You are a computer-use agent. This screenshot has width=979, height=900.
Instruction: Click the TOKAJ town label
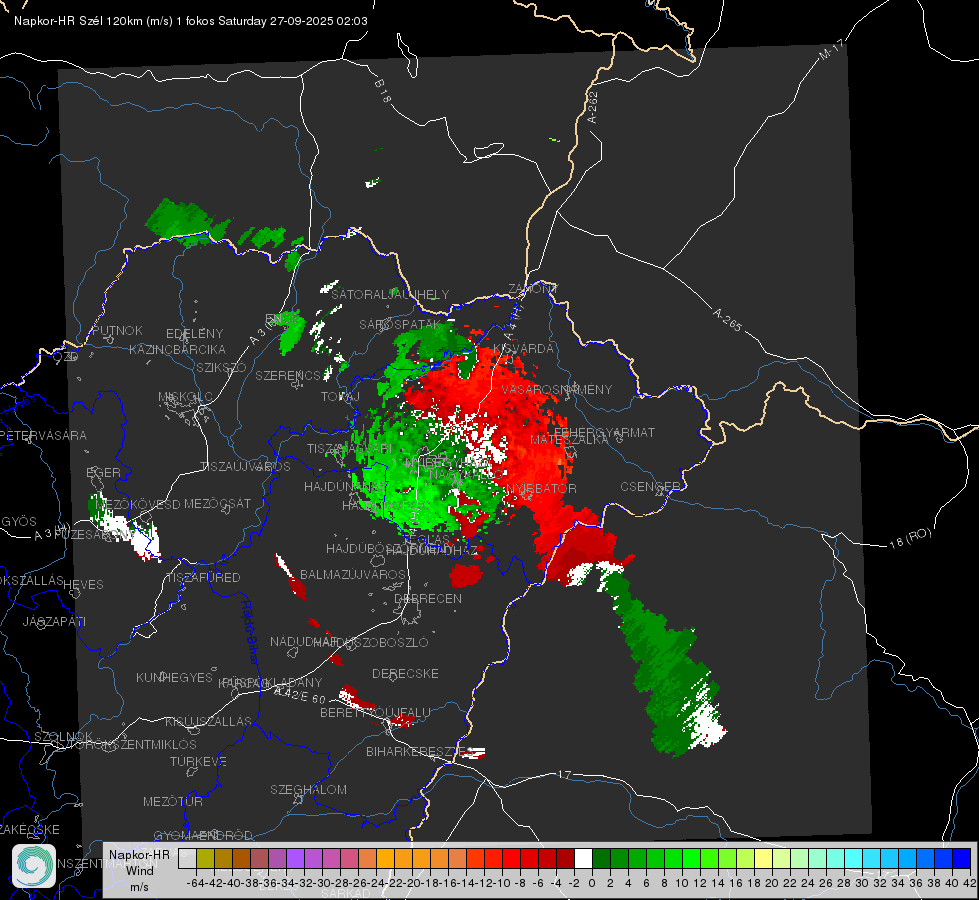340,397
